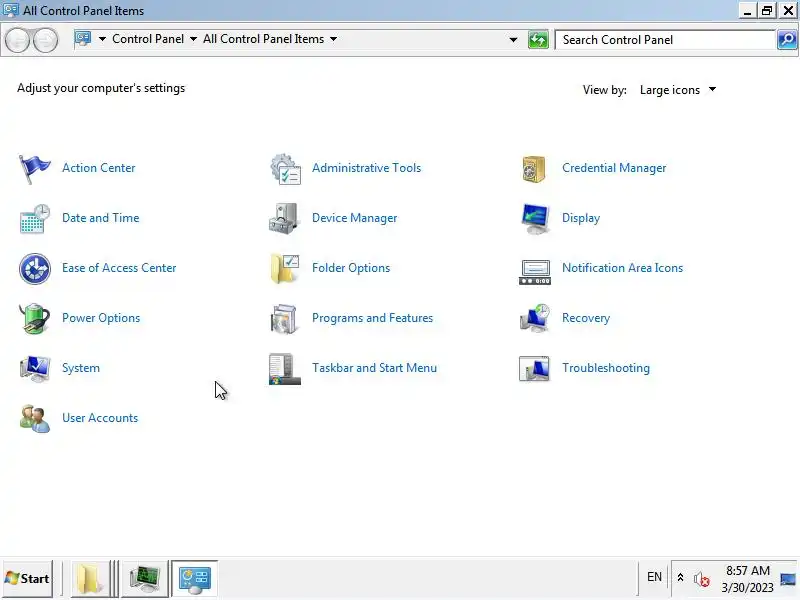Open the Recovery link
Image resolution: width=800 pixels, height=600 pixels.
pos(586,318)
